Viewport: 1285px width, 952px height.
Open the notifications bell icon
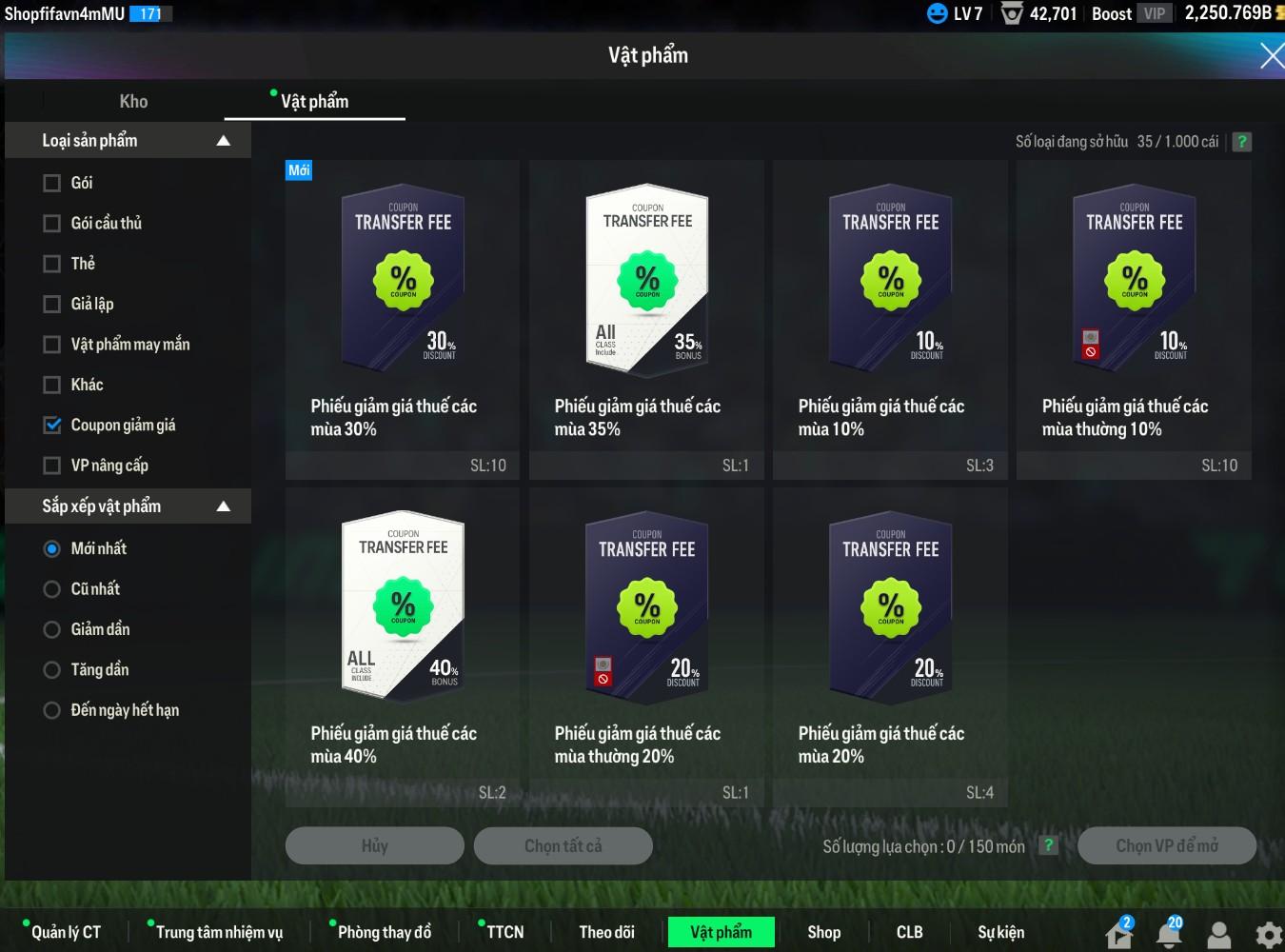pos(1169,934)
